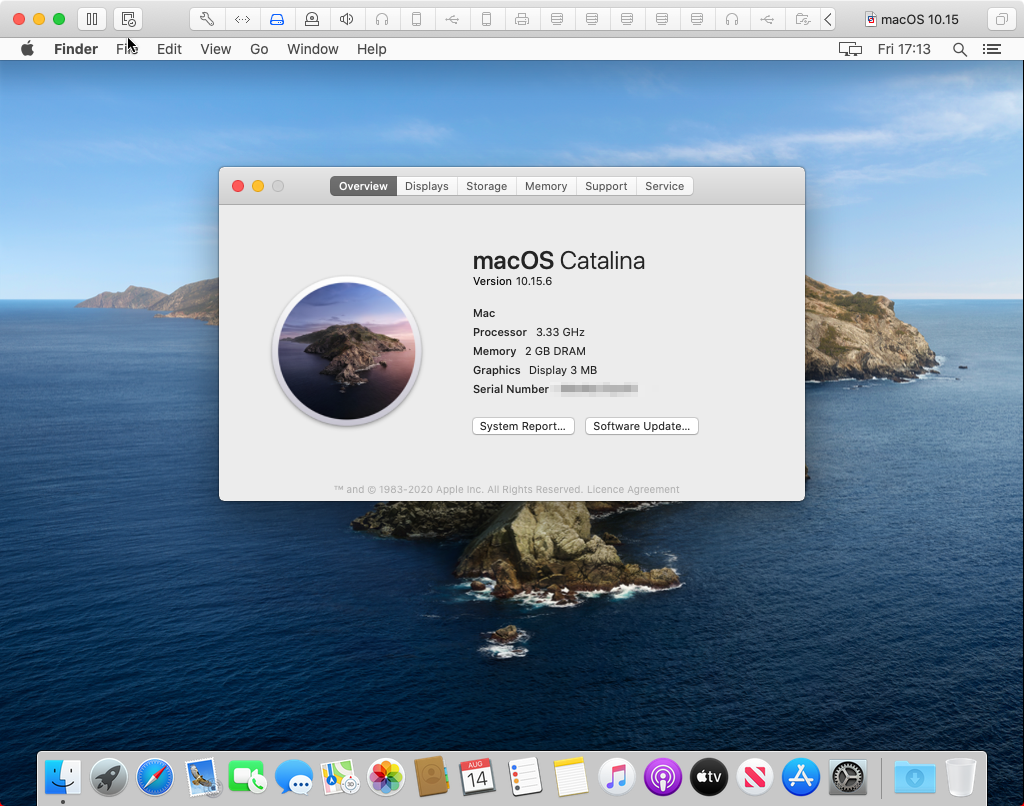Open Notification Center from the menu bar
The width and height of the screenshot is (1024, 806).
pos(991,48)
